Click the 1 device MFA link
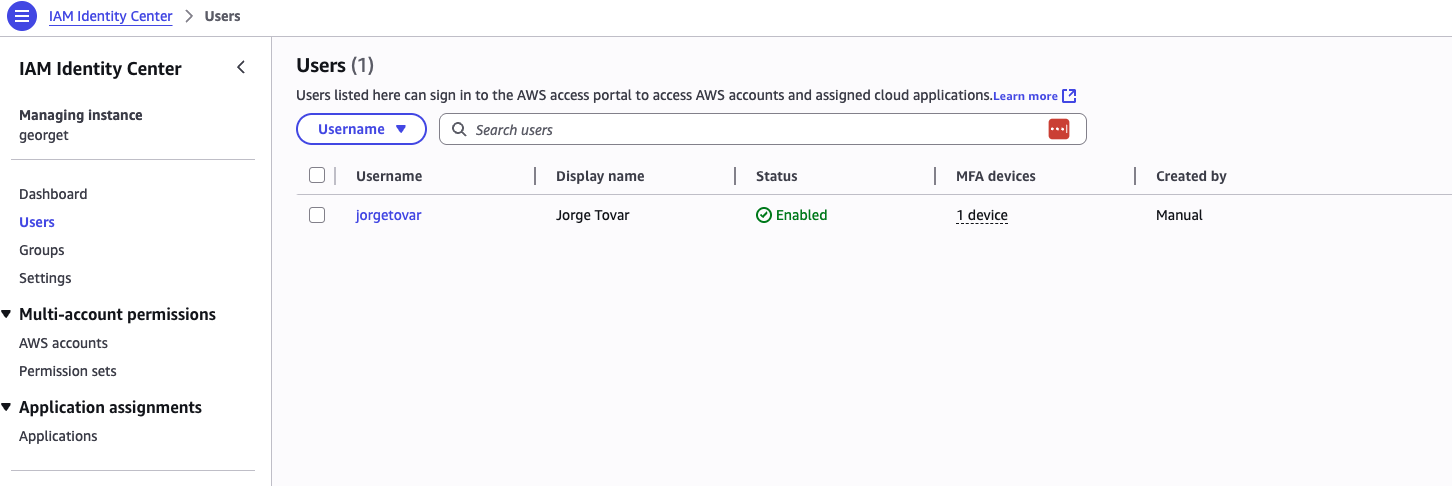This screenshot has width=1452, height=486. [982, 215]
